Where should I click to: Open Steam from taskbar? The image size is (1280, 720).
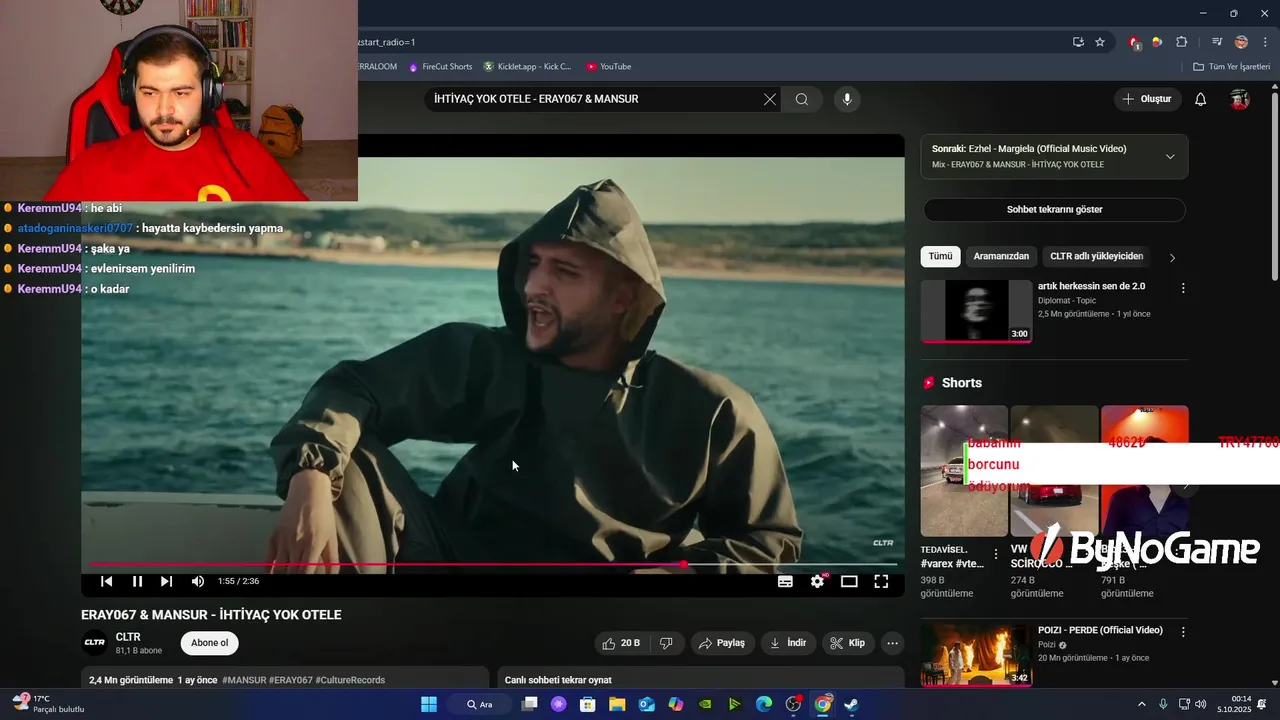pos(851,704)
